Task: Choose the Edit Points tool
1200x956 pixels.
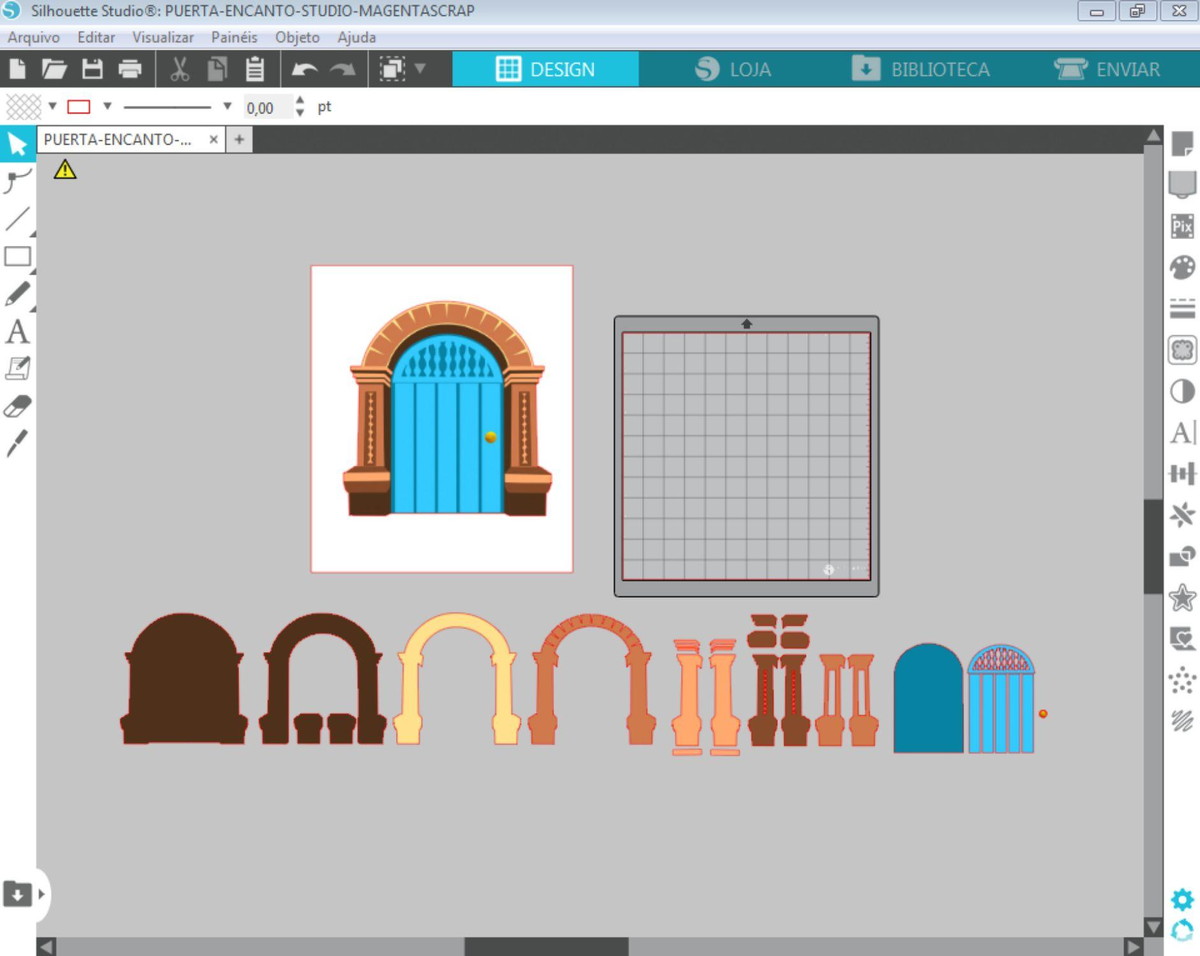Action: (18, 181)
